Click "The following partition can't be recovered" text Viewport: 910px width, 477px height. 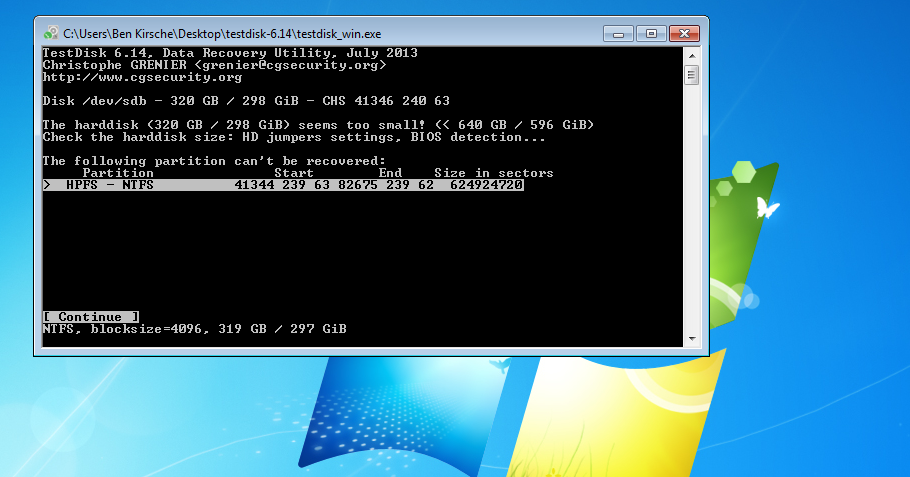point(214,161)
